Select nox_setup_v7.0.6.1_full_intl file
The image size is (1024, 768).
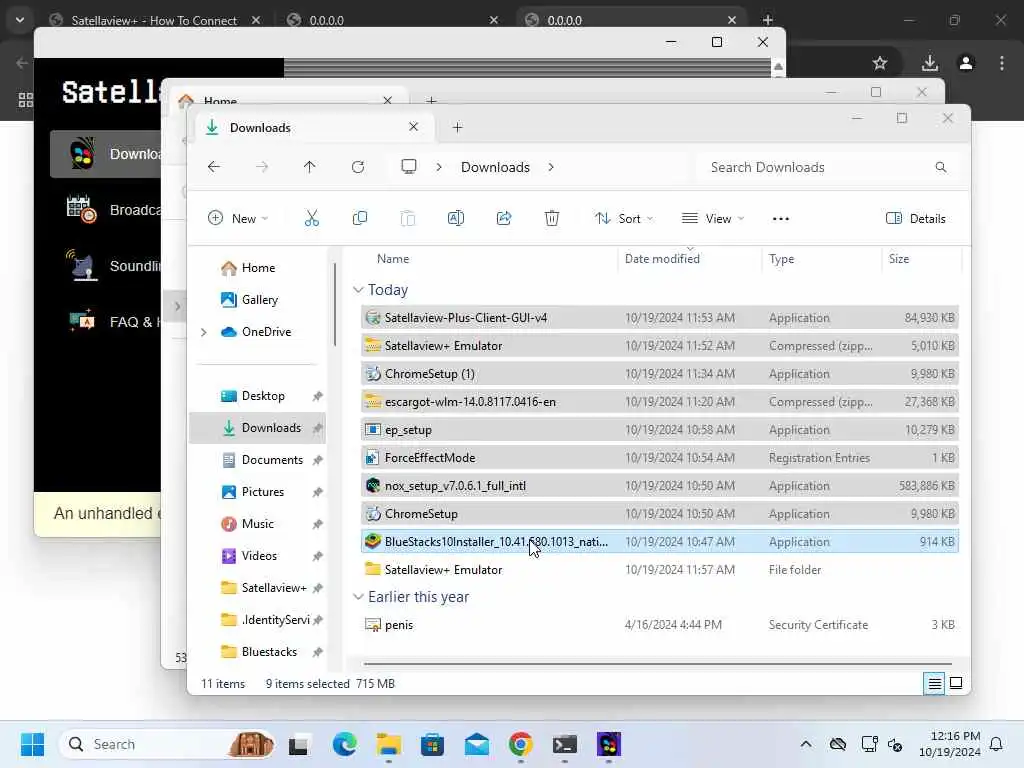pos(660,486)
